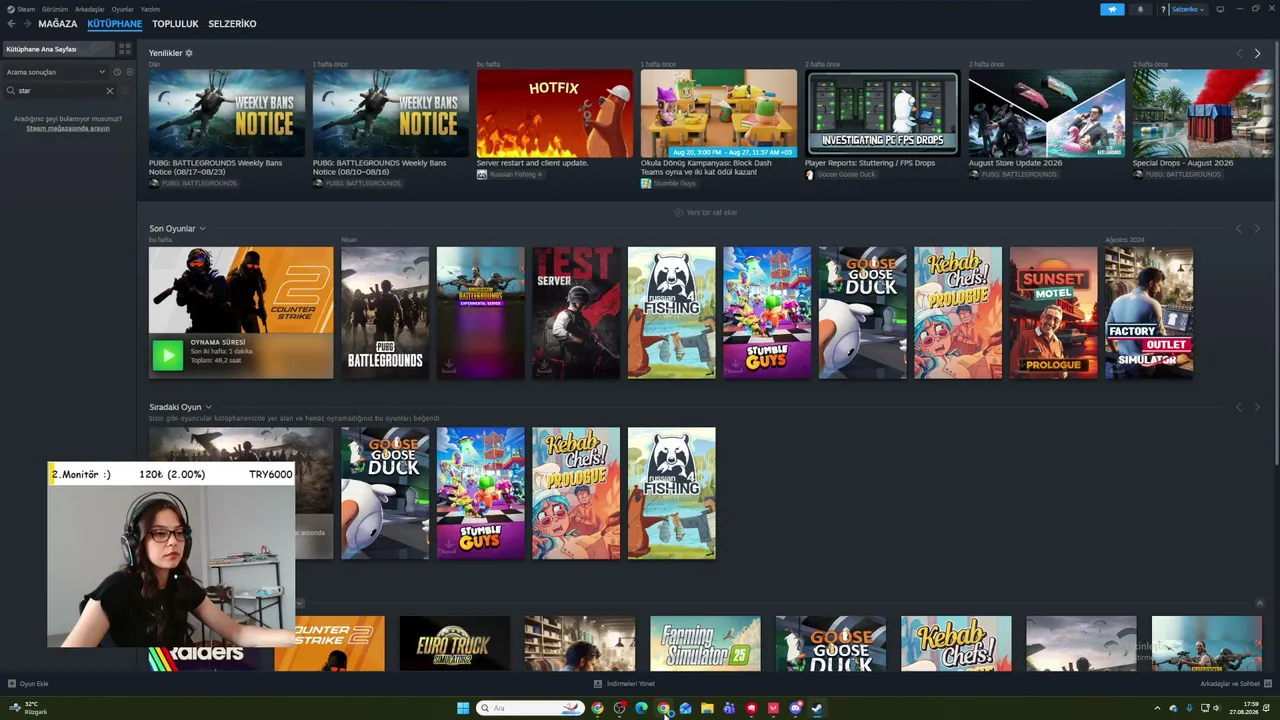
Task: Open the notifications bell
Action: (1140, 9)
